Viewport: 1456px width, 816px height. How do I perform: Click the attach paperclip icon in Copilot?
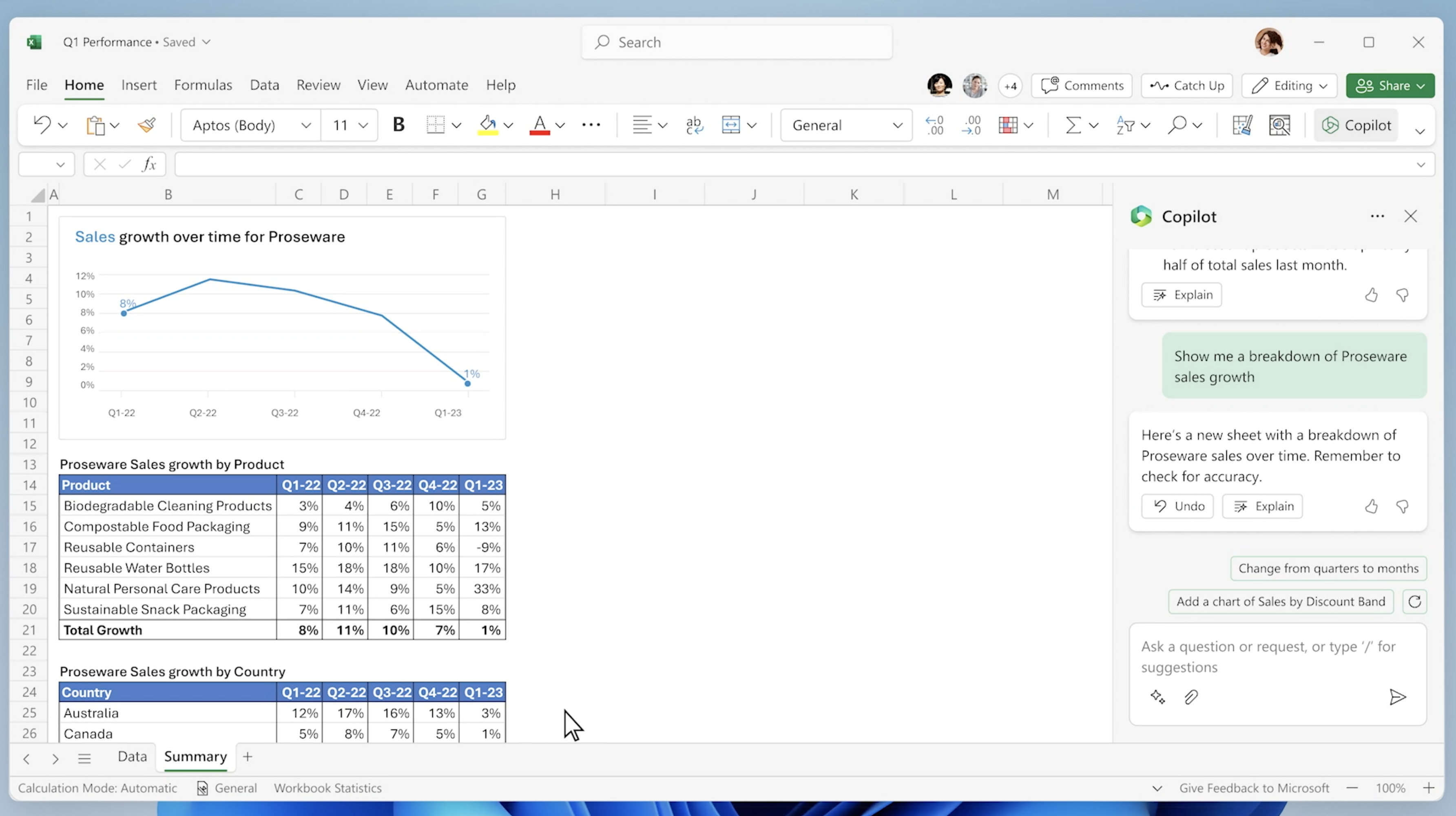[1191, 697]
